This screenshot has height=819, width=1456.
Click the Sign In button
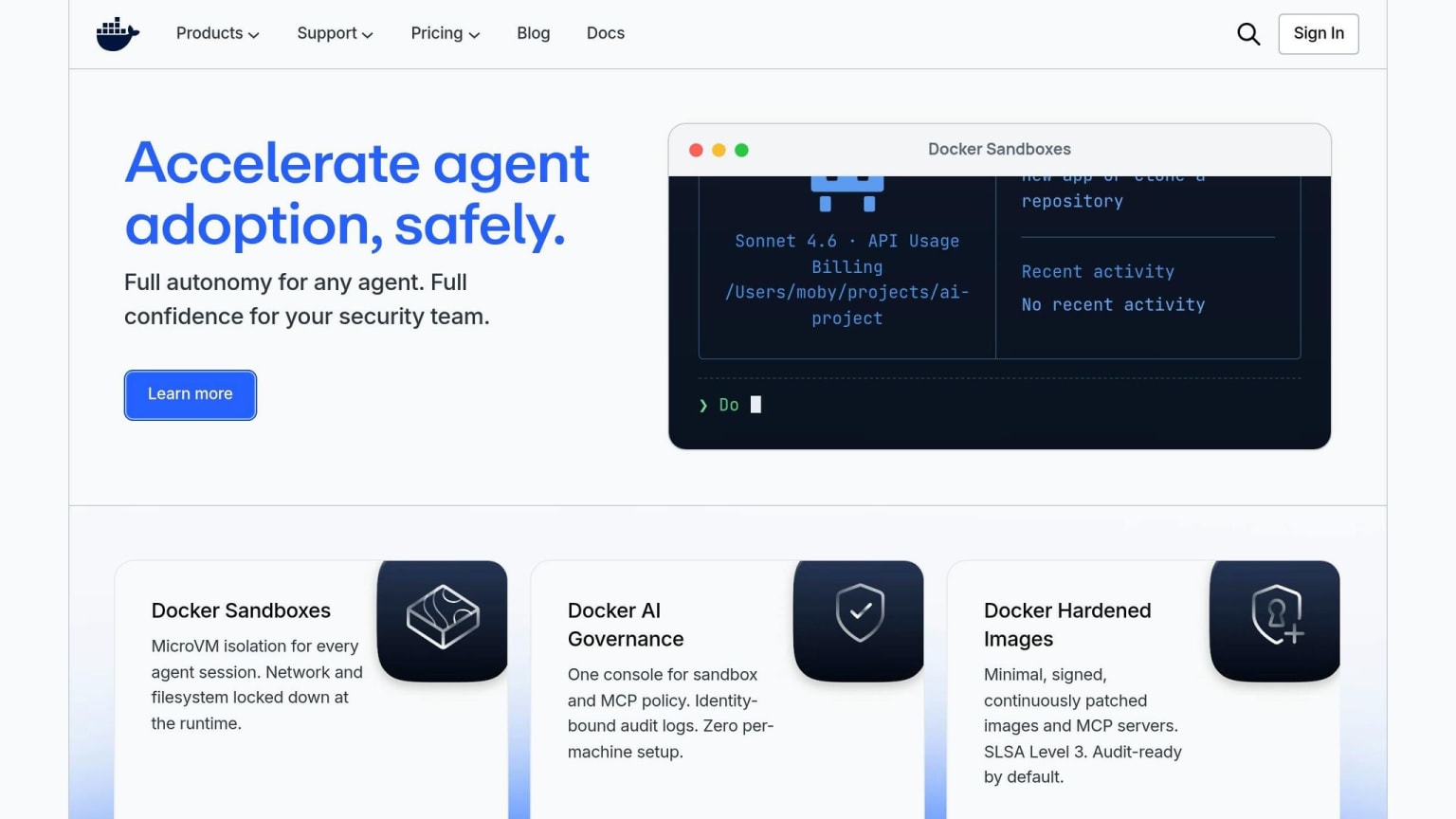[x=1319, y=34]
